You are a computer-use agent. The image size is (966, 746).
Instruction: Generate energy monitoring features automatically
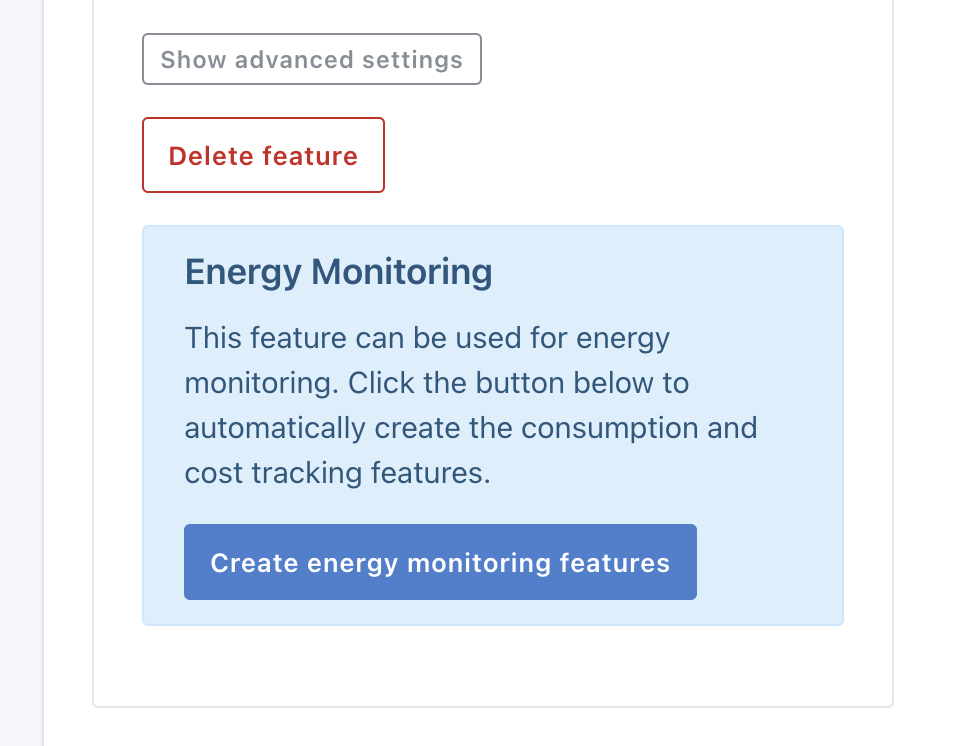click(440, 562)
